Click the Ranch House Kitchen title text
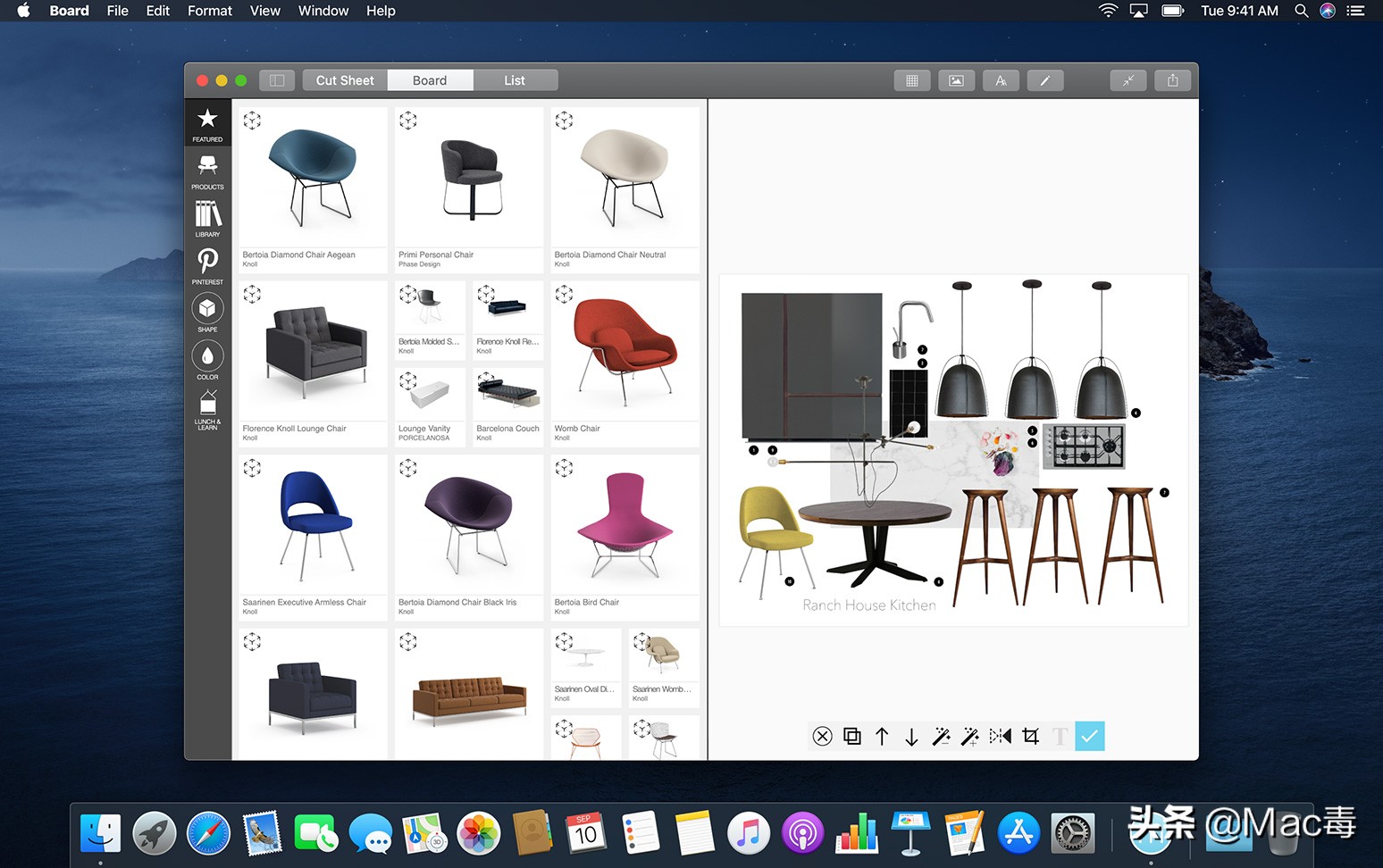 pos(869,605)
